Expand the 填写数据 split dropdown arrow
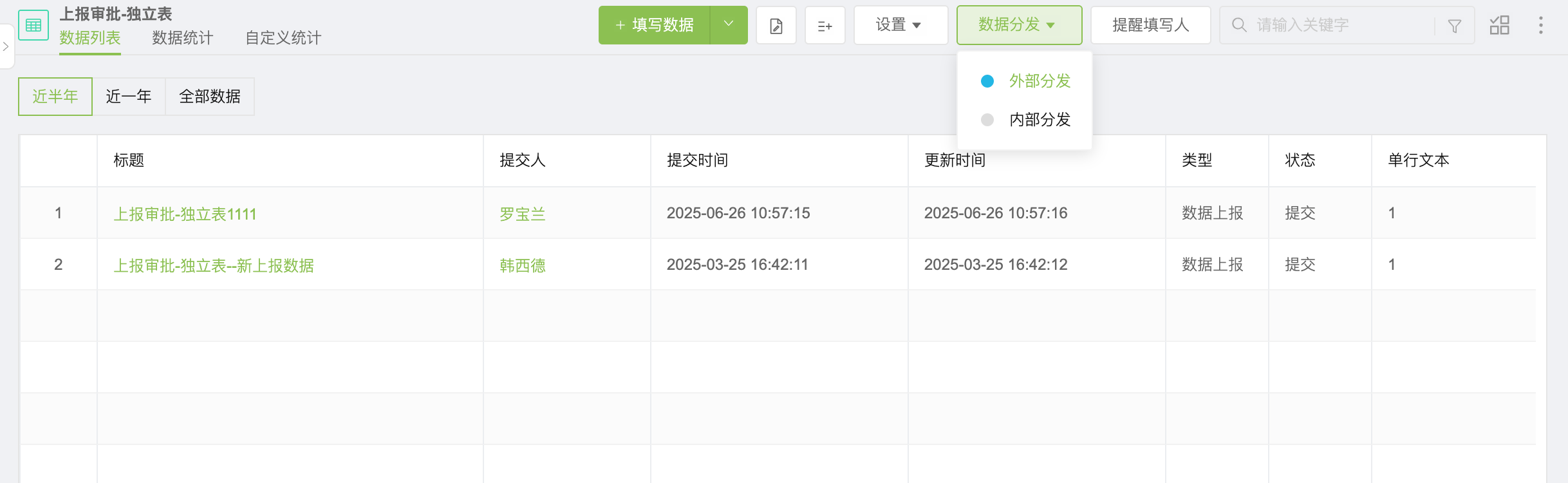 click(729, 25)
